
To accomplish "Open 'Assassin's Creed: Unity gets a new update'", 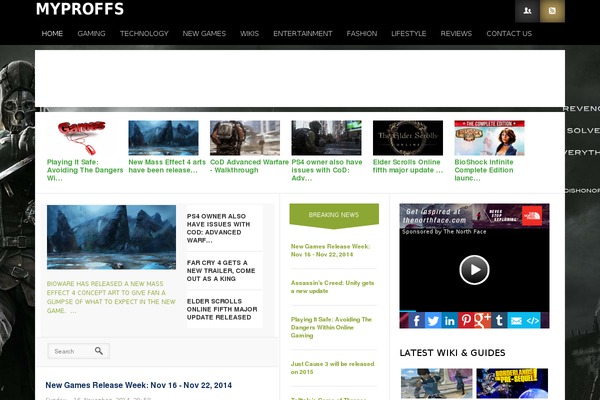I will tap(332, 287).
